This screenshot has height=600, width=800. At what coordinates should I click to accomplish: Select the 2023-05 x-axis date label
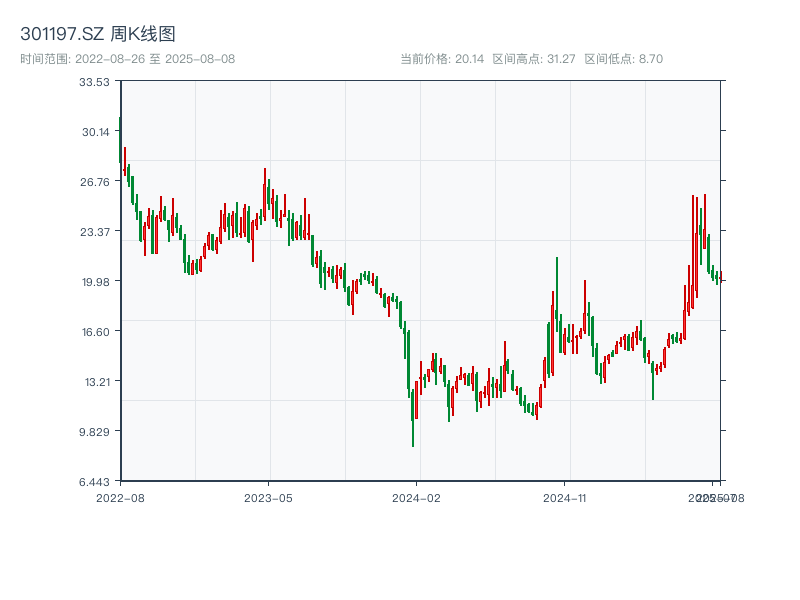tap(268, 497)
